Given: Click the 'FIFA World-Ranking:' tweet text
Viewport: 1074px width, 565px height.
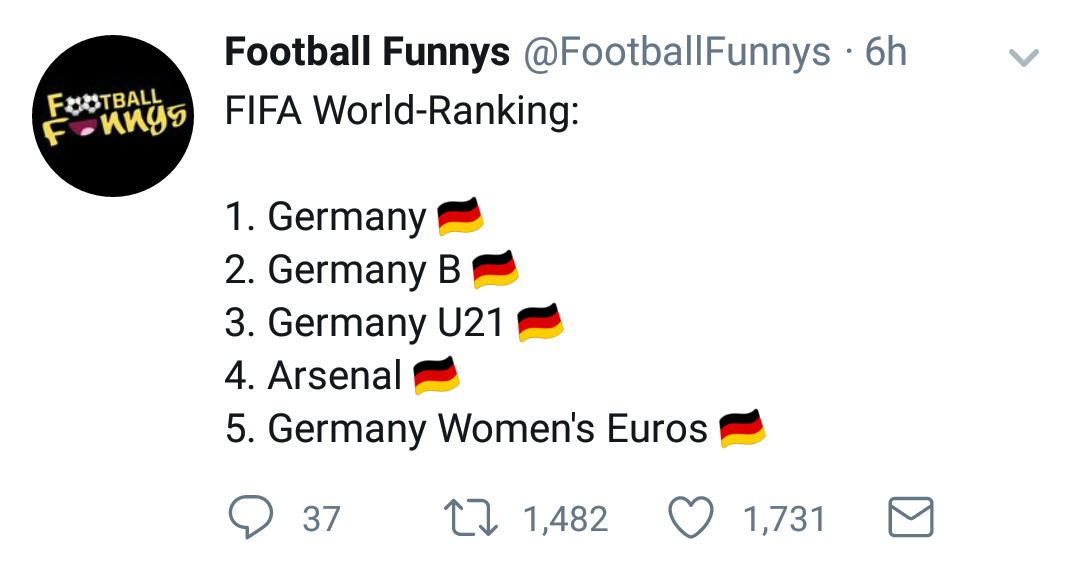Looking at the screenshot, I should pos(402,110).
